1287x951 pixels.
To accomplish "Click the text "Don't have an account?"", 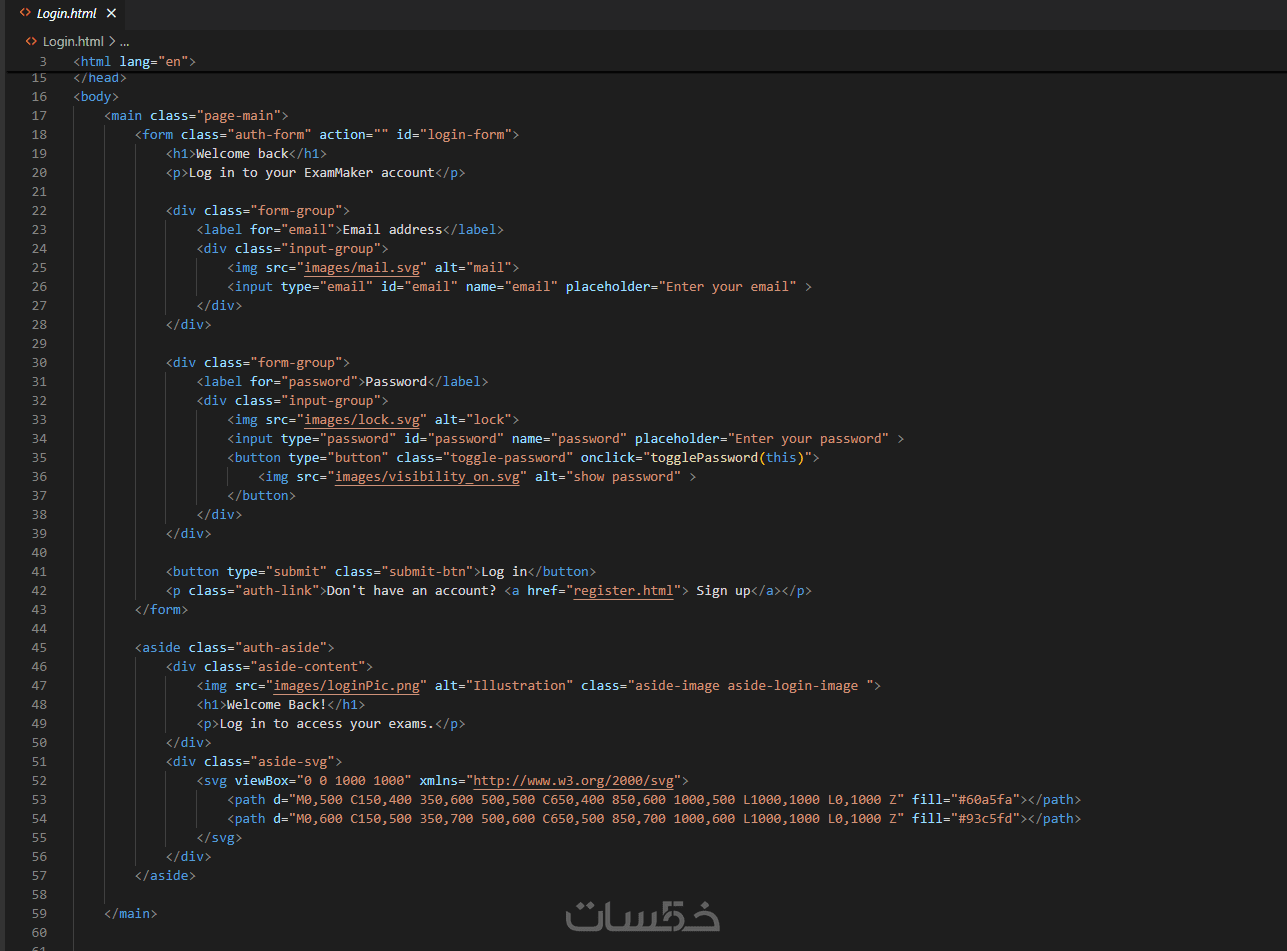I will (x=411, y=590).
